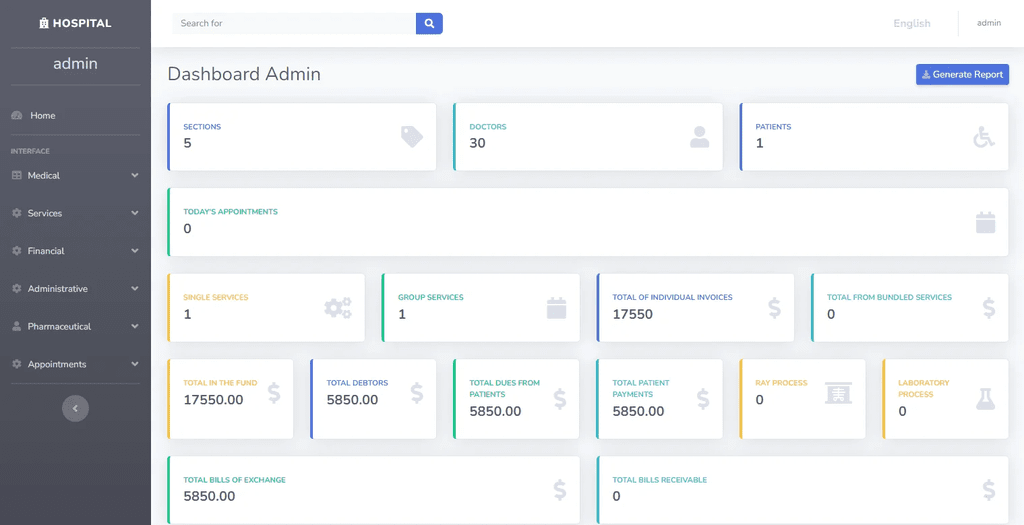Click the Doctors person icon
Image resolution: width=1024 pixels, height=525 pixels.
(699, 136)
